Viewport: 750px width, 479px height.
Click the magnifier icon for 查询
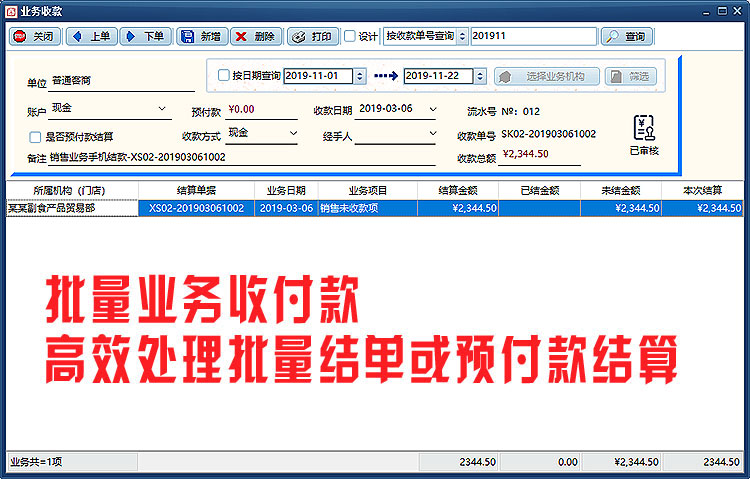613,36
